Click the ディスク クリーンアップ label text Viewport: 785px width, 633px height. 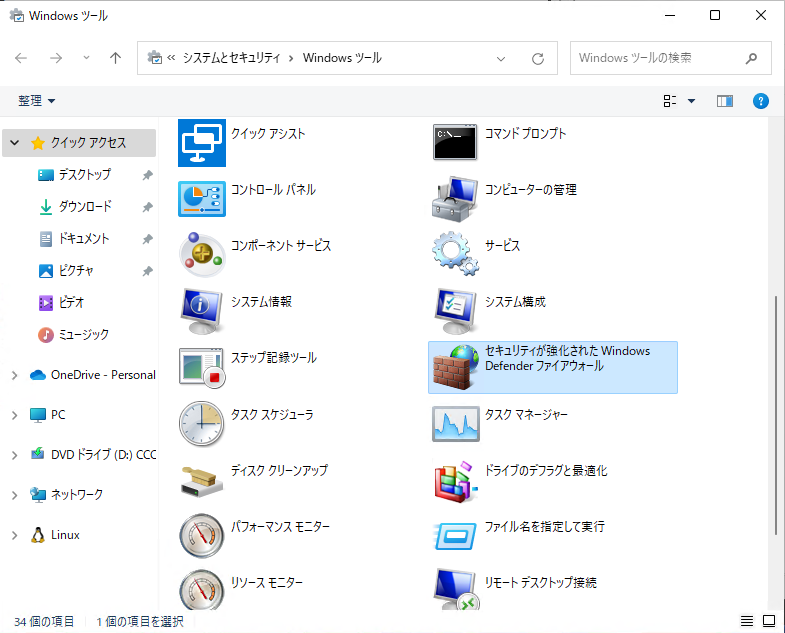point(279,470)
